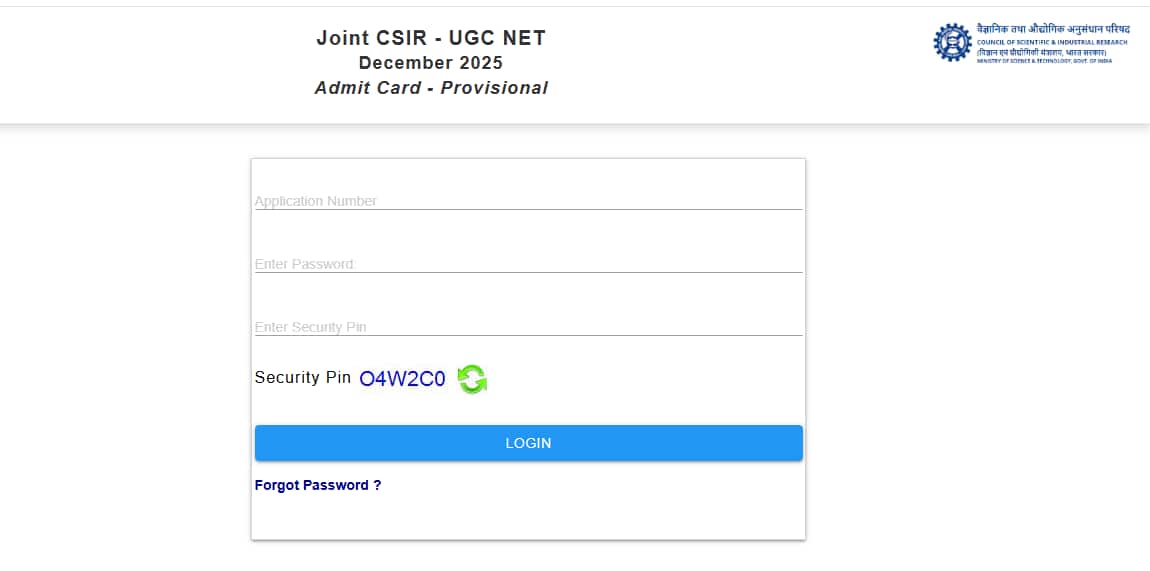Click page background right of login card
This screenshot has height=571, width=1150.
(x=975, y=350)
